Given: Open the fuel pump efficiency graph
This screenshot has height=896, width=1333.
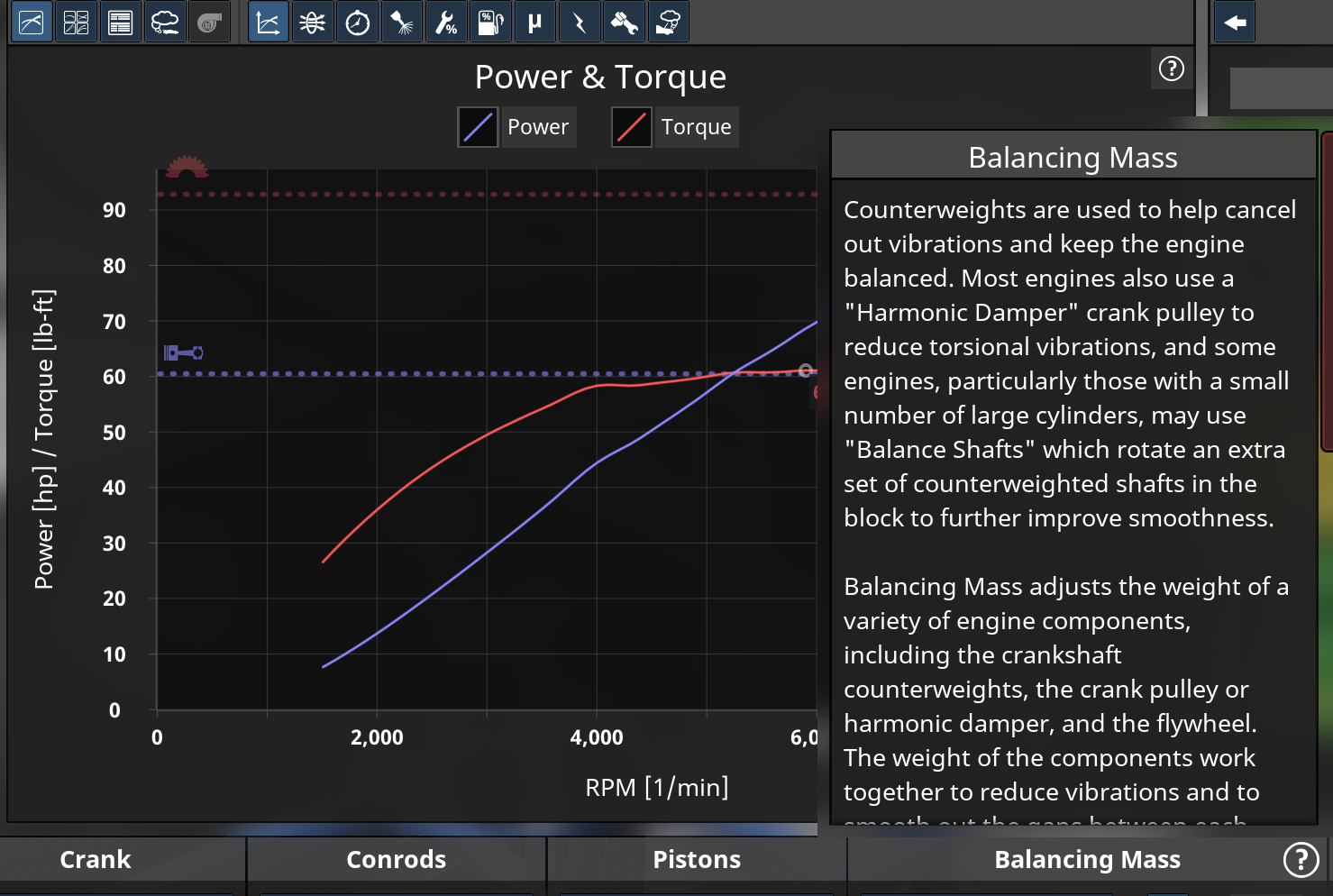Looking at the screenshot, I should click(489, 23).
